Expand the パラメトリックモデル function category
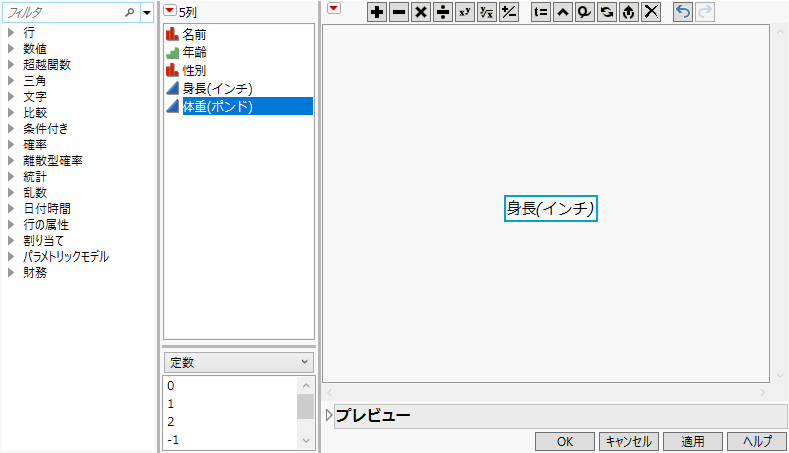The image size is (789, 453). (x=11, y=256)
